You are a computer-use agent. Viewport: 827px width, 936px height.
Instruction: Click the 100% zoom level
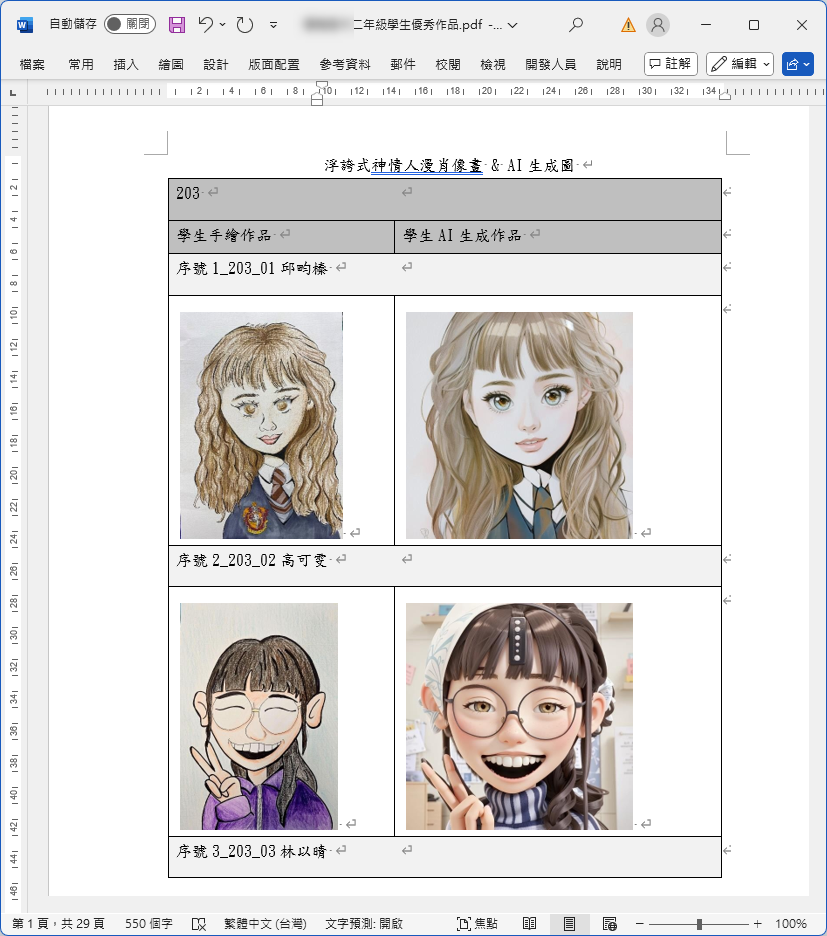(x=791, y=923)
